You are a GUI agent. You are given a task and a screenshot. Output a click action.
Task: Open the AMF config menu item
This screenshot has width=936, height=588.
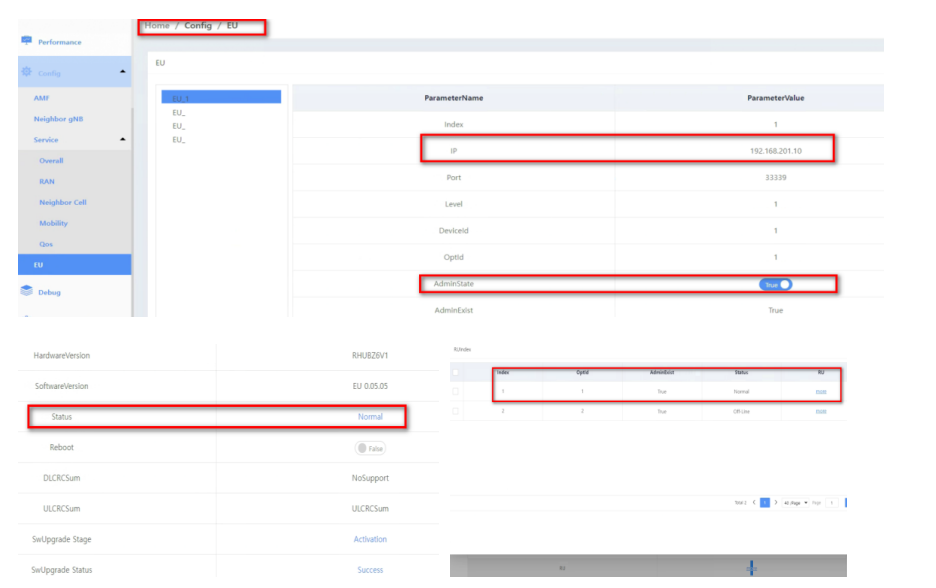pyautogui.click(x=41, y=98)
